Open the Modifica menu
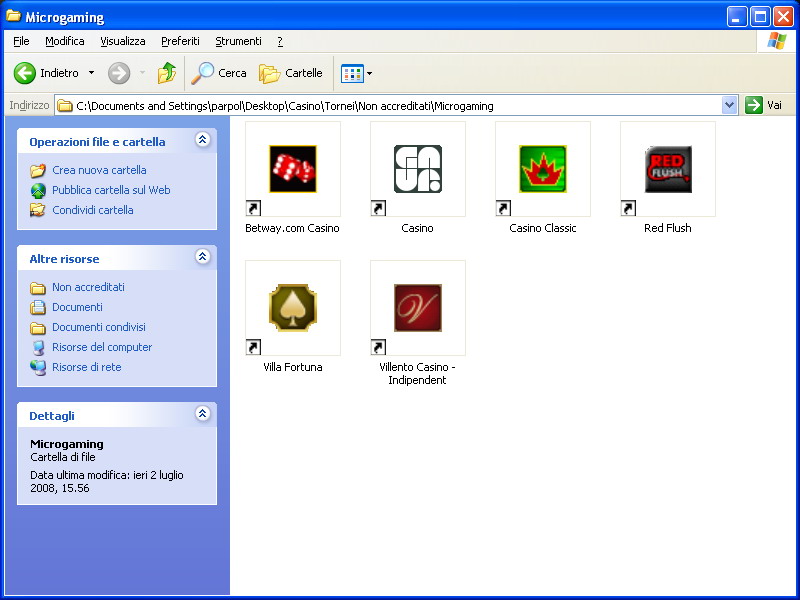 (65, 41)
